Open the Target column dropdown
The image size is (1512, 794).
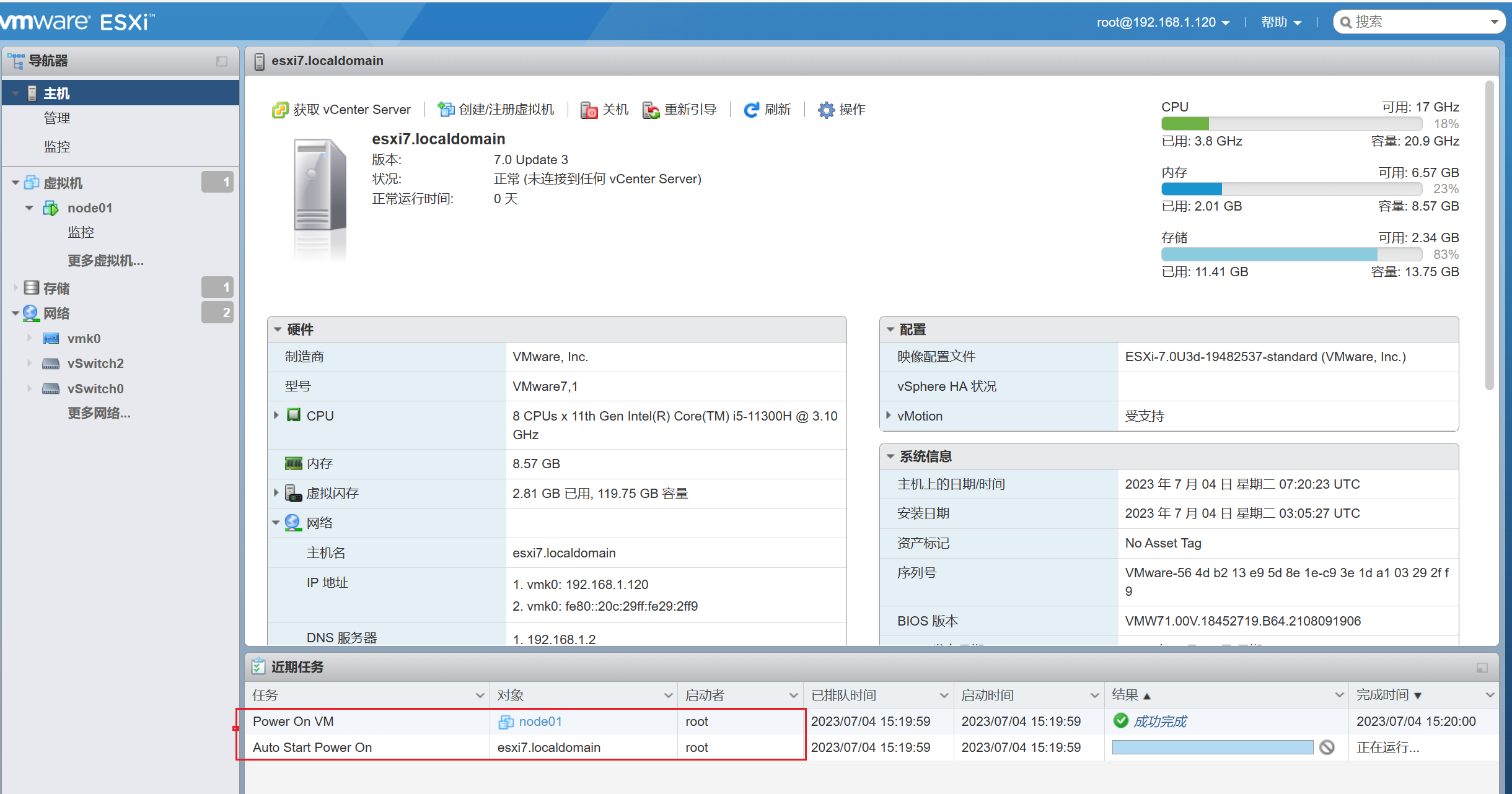pos(668,696)
